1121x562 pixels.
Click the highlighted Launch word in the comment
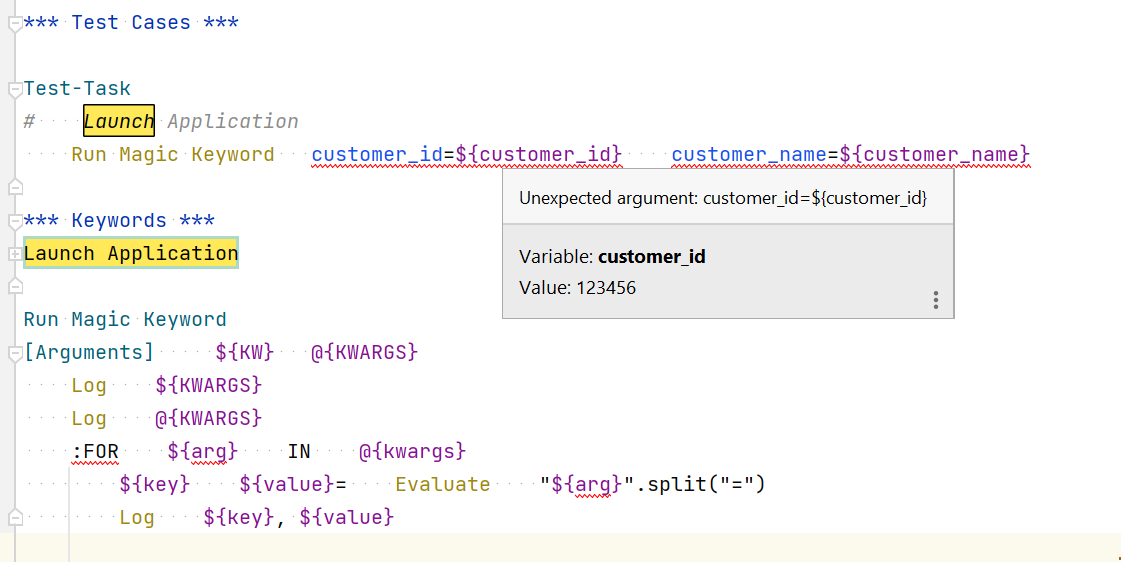pyautogui.click(x=119, y=122)
